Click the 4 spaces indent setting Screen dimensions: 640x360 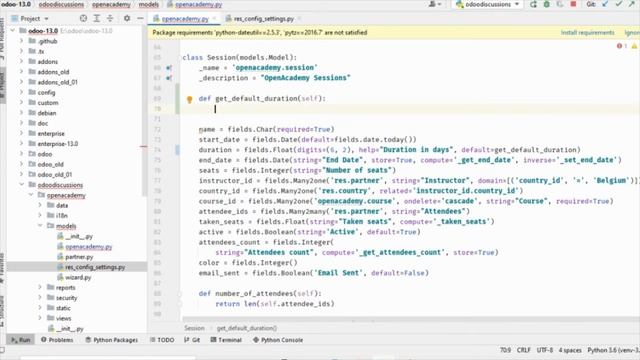570,350
